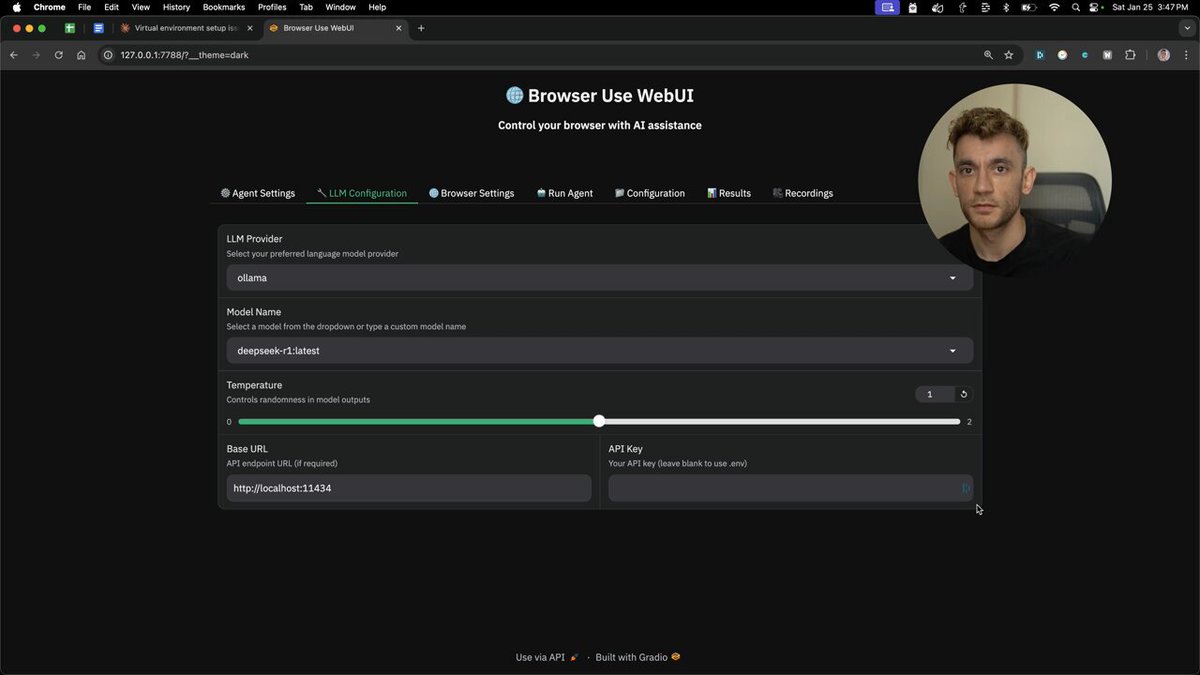Go back in browser history
This screenshot has height=675, width=1200.
(14, 55)
